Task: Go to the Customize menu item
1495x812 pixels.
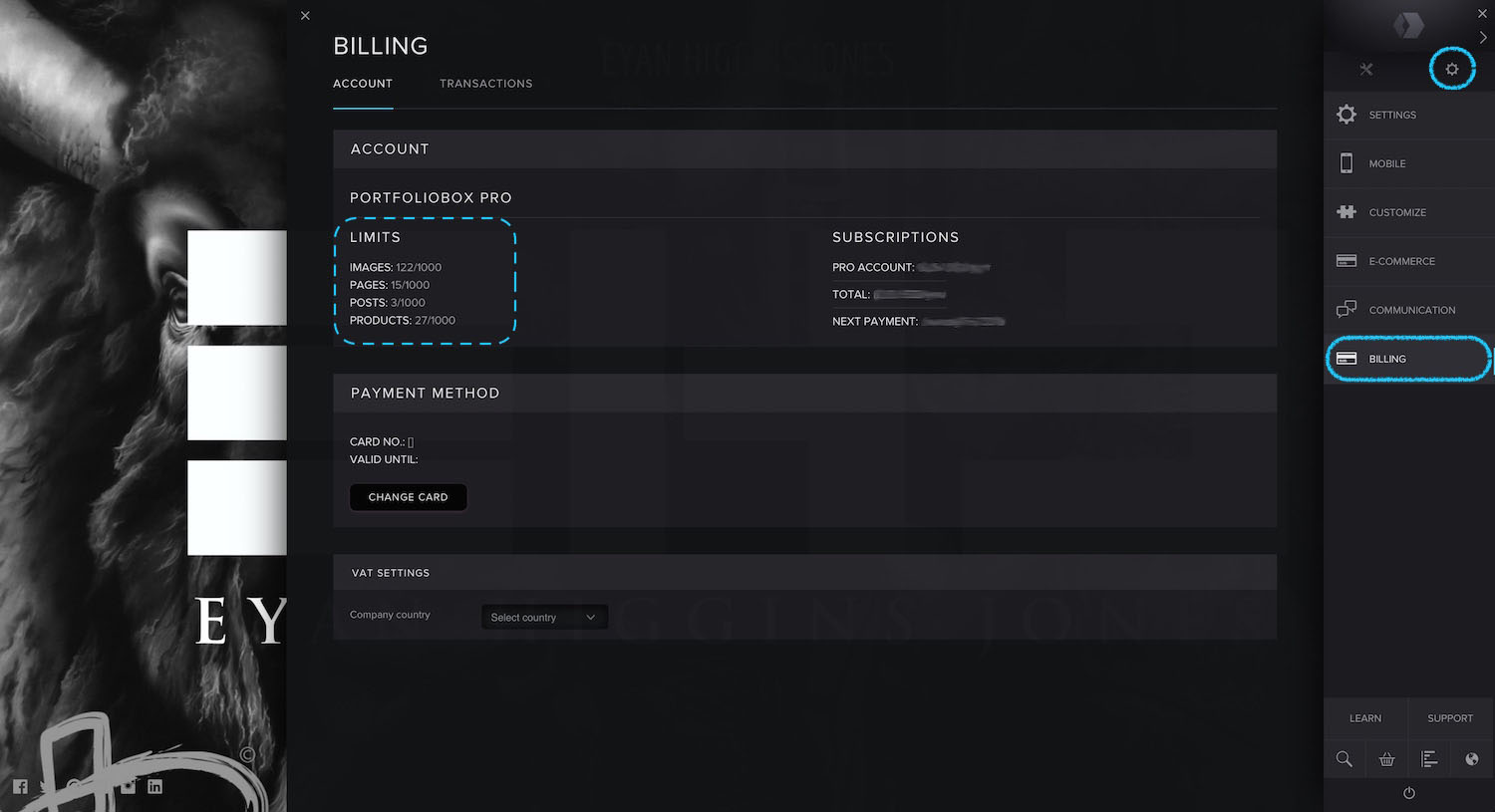Action: tap(1396, 212)
